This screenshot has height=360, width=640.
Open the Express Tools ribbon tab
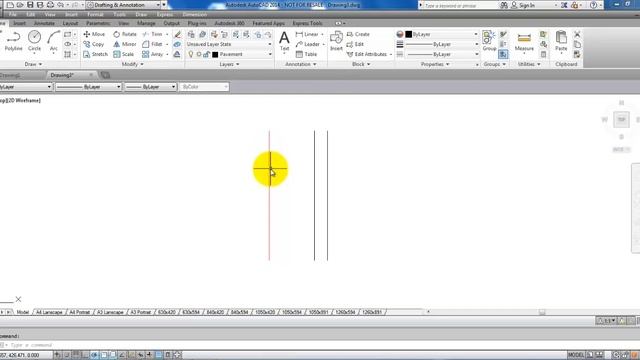(x=307, y=23)
